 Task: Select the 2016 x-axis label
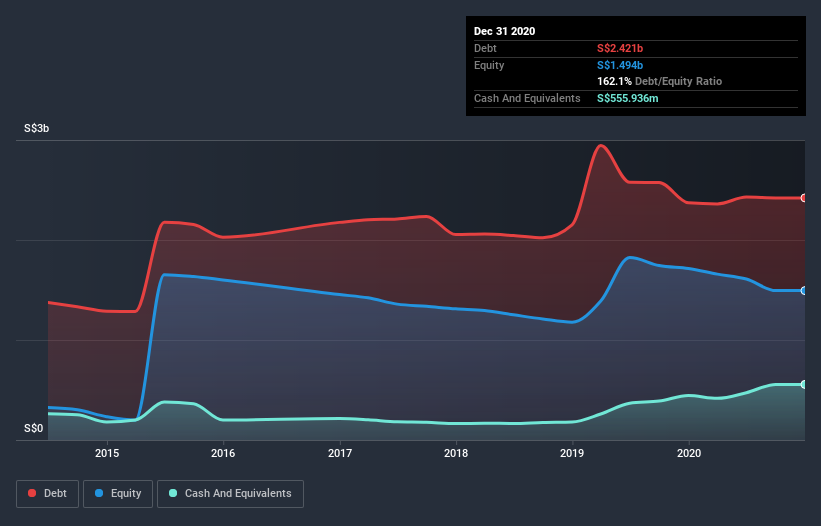pyautogui.click(x=223, y=453)
